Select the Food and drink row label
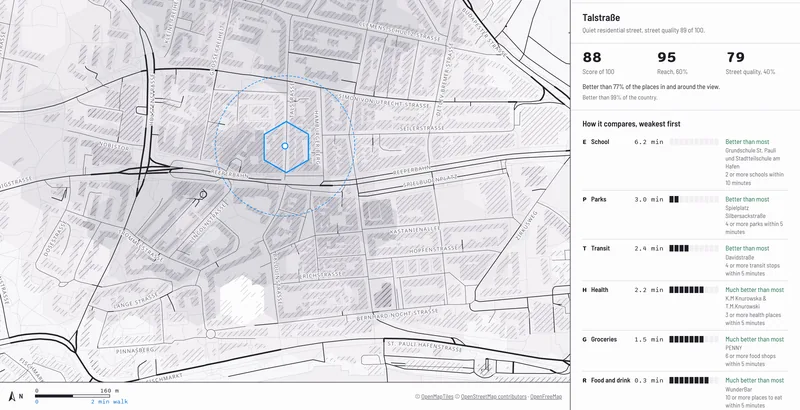This screenshot has width=800, height=410. (611, 380)
